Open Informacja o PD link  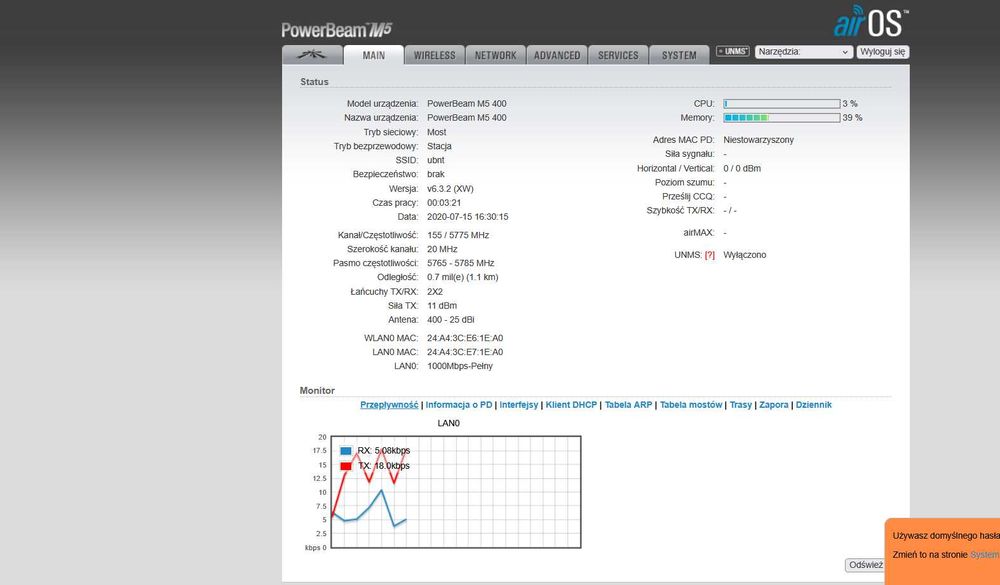459,405
